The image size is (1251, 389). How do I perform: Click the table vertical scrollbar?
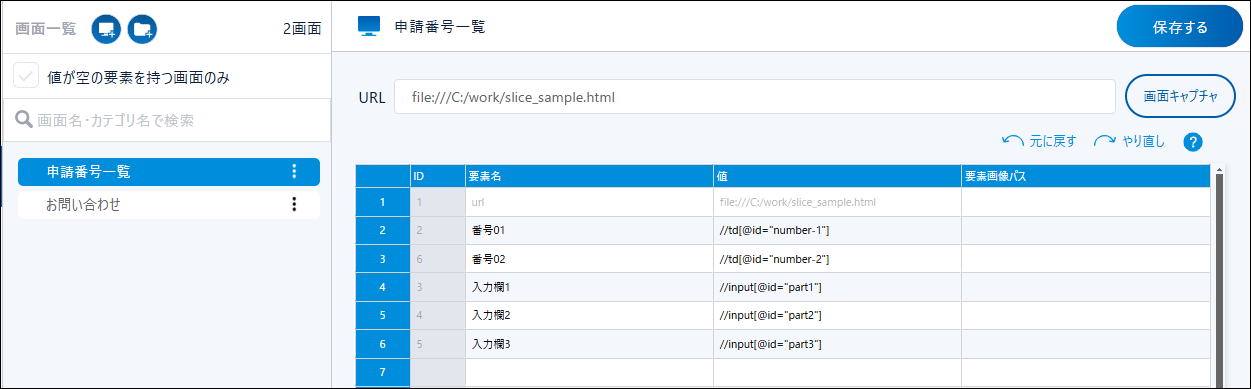(x=1219, y=276)
